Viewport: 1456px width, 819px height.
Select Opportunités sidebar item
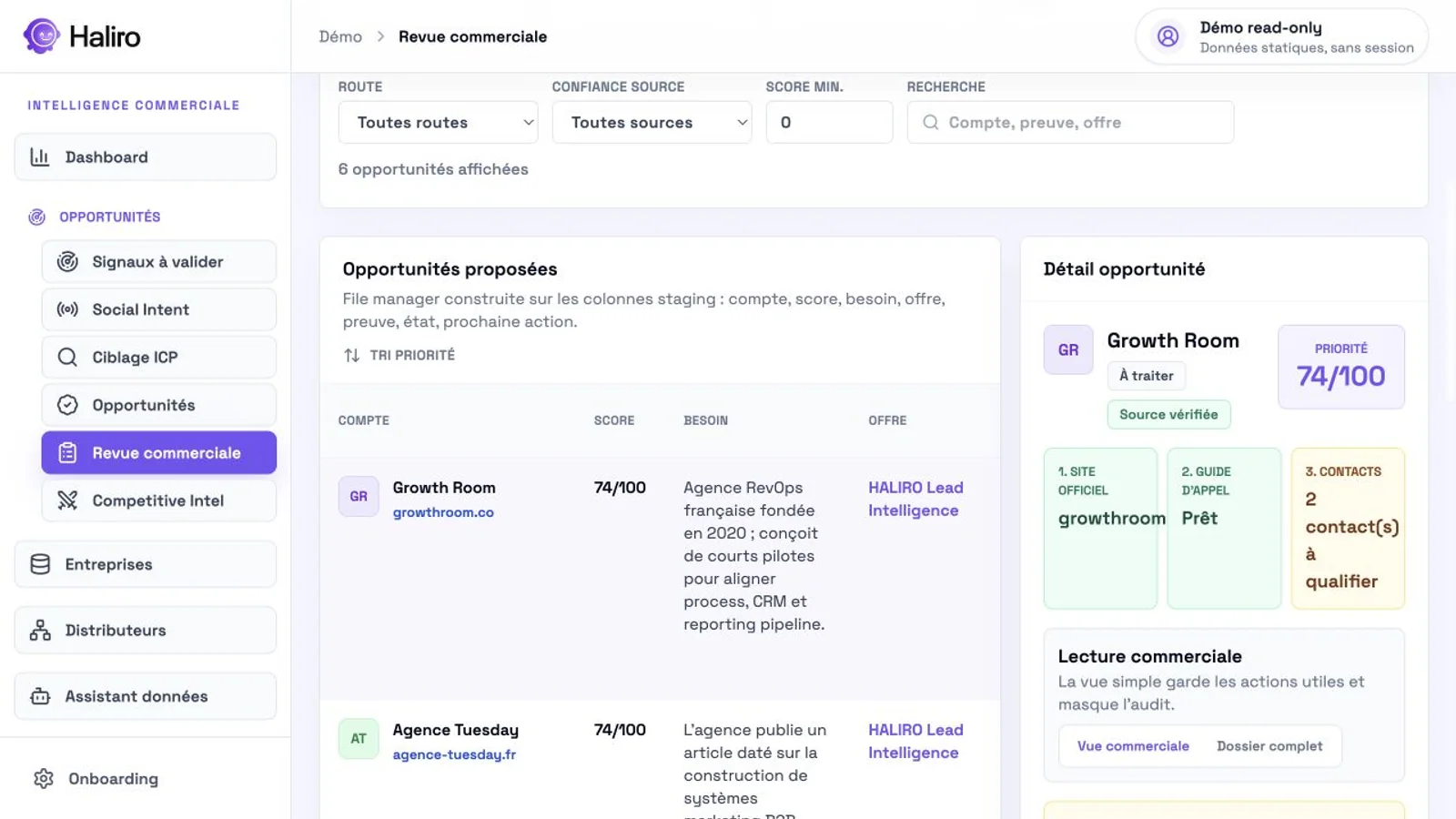click(159, 405)
